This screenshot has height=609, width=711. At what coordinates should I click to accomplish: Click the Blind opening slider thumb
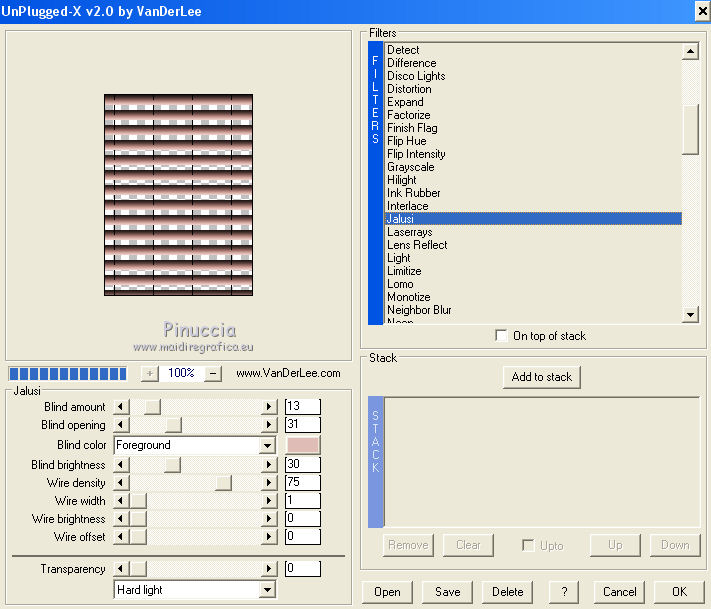[x=173, y=425]
